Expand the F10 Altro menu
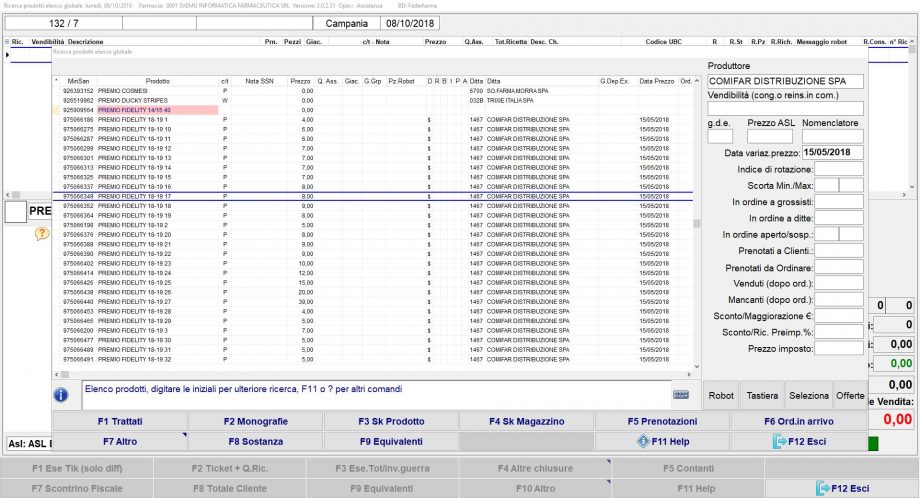This screenshot has height=498, width=920. pos(535,488)
